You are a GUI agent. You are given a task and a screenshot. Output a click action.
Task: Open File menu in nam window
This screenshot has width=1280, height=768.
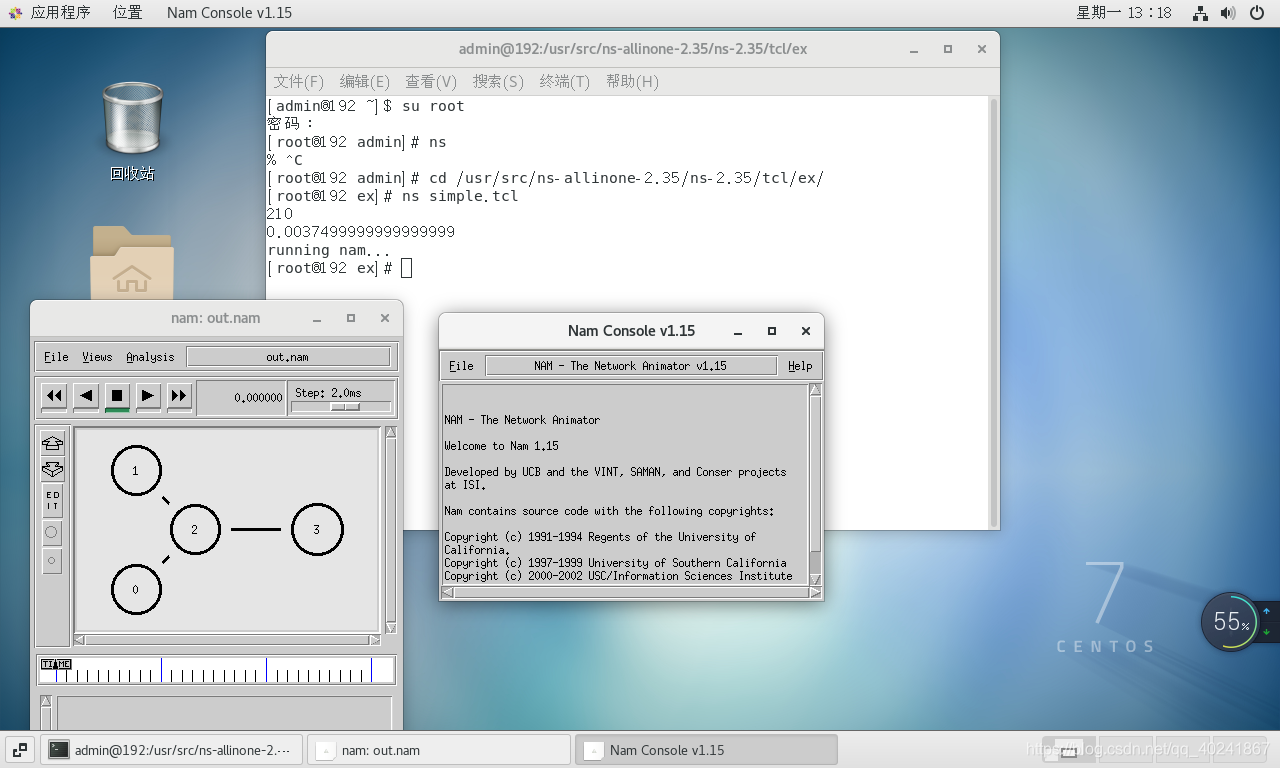[x=56, y=357]
